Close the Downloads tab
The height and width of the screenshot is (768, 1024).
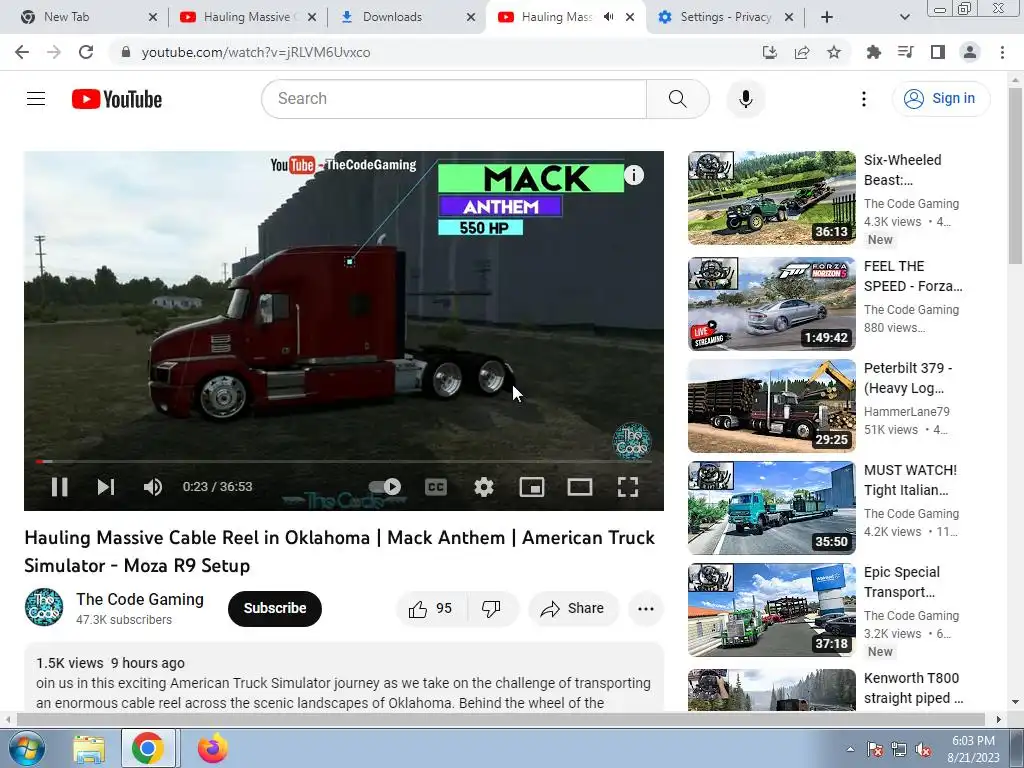pos(471,17)
